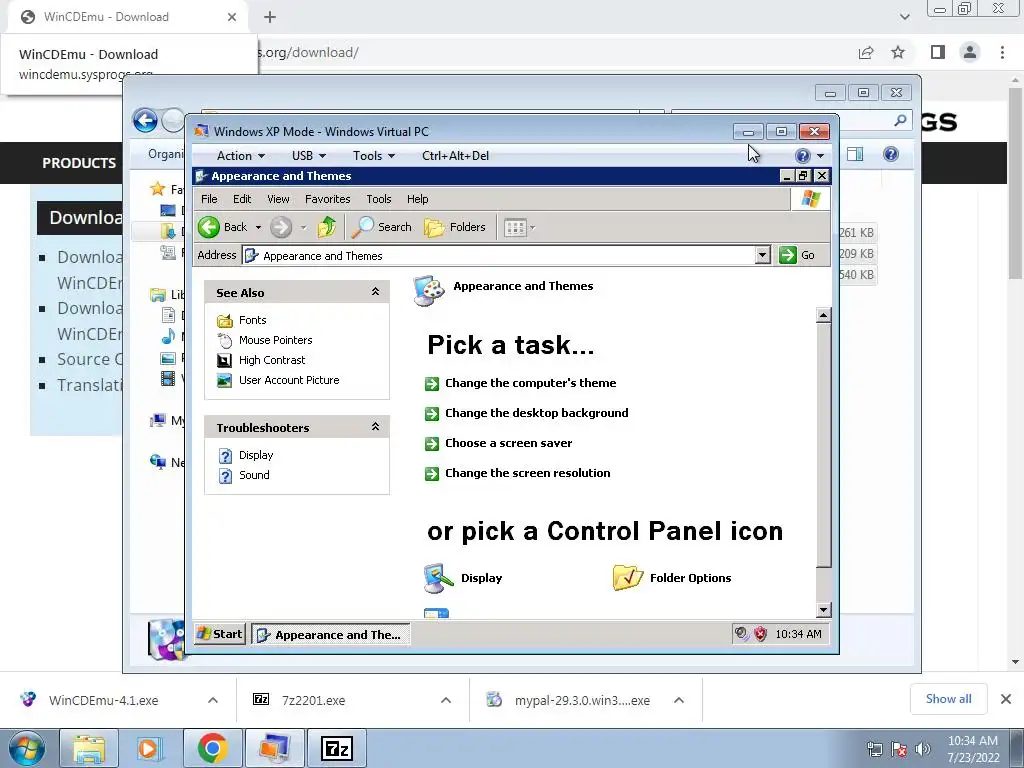
Task: Click the XP Forward arrow button
Action: [281, 227]
